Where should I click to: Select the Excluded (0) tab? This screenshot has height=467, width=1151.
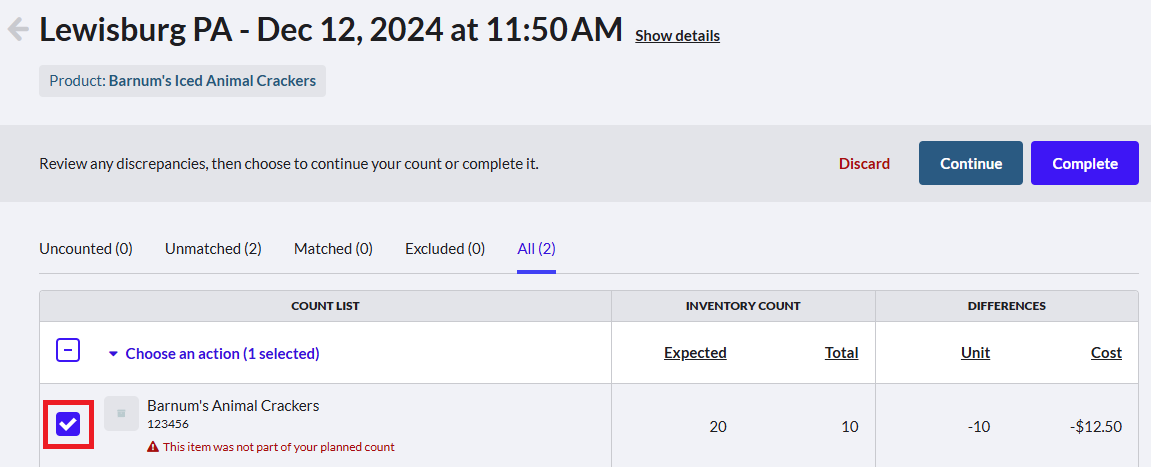point(445,249)
